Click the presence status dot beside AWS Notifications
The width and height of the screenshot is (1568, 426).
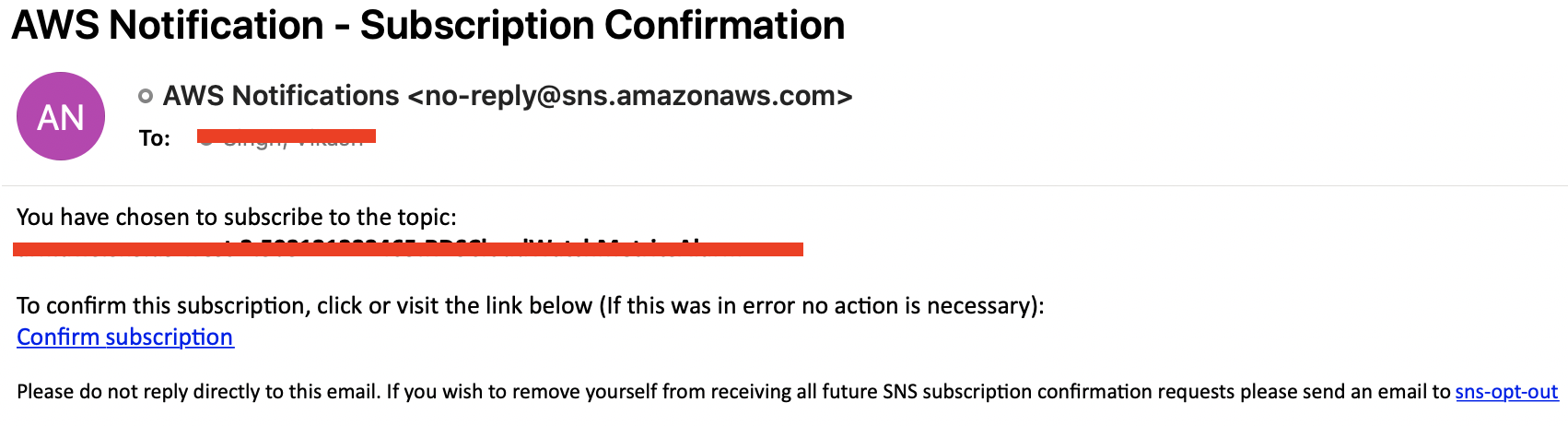coord(146,96)
